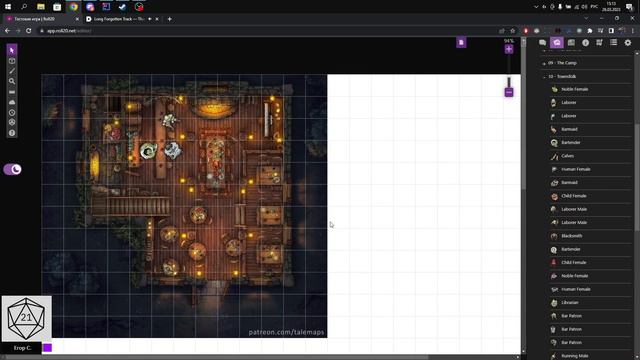Open the Help question mark tool
The width and height of the screenshot is (640, 360).
(12, 133)
